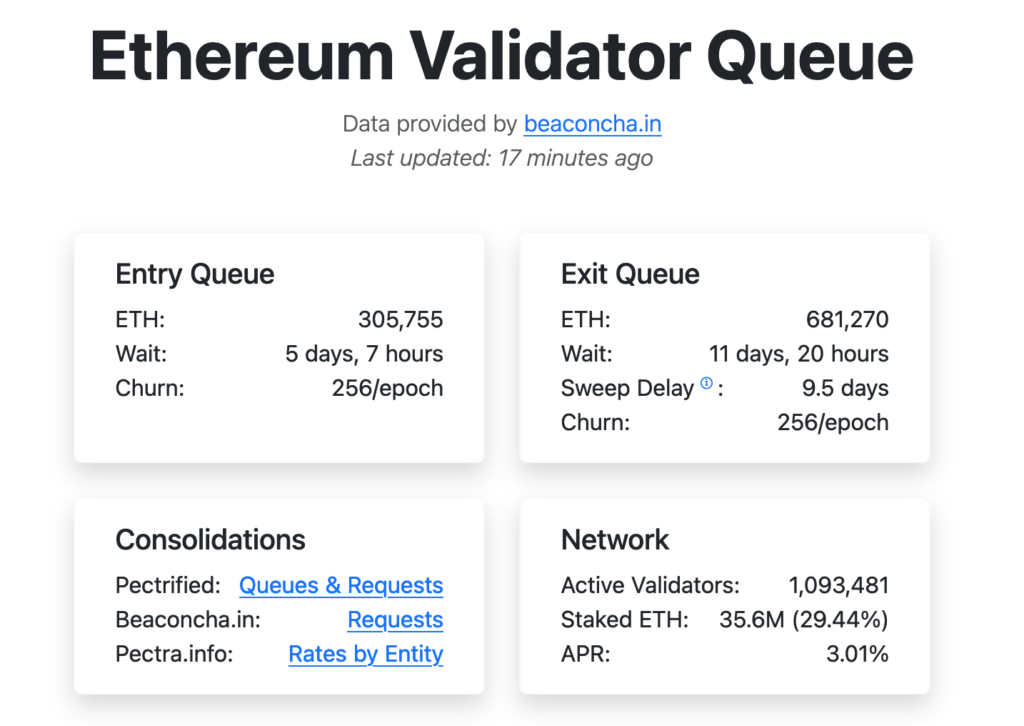Select the Ethereum Validator Queue page title
Screen dimensions: 1024x726
tap(501, 57)
